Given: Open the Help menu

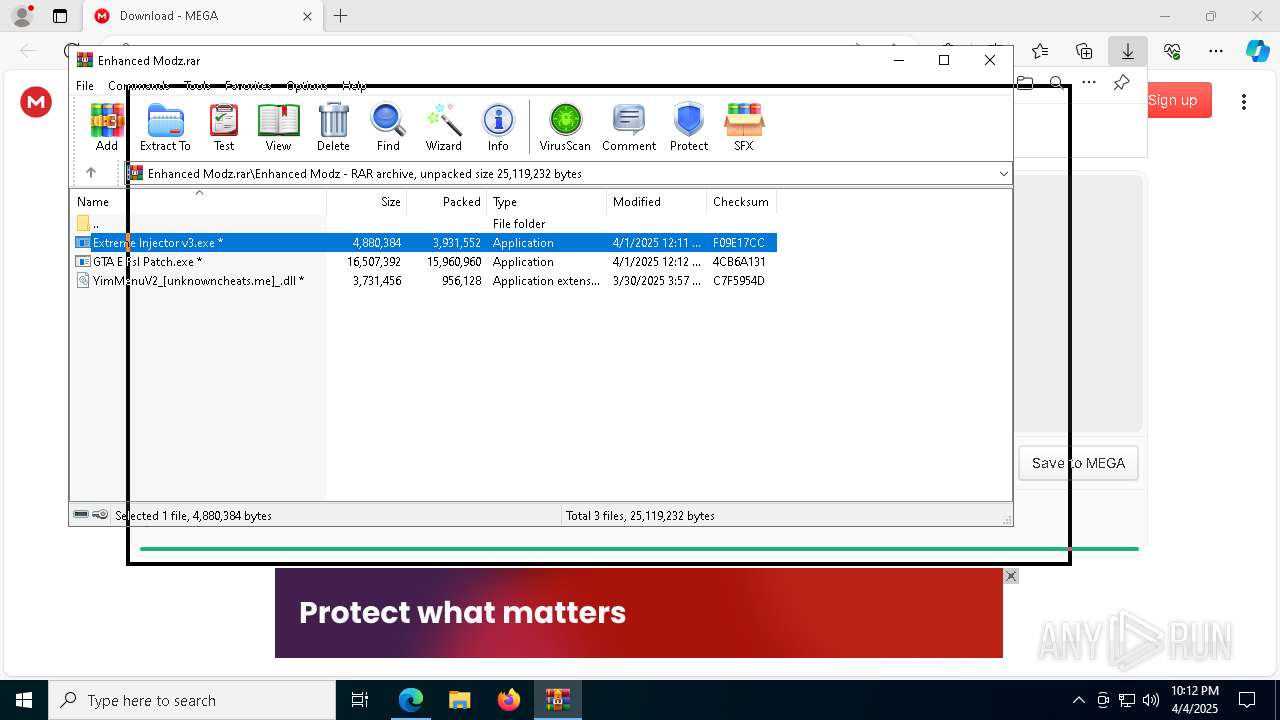Looking at the screenshot, I should click(354, 86).
